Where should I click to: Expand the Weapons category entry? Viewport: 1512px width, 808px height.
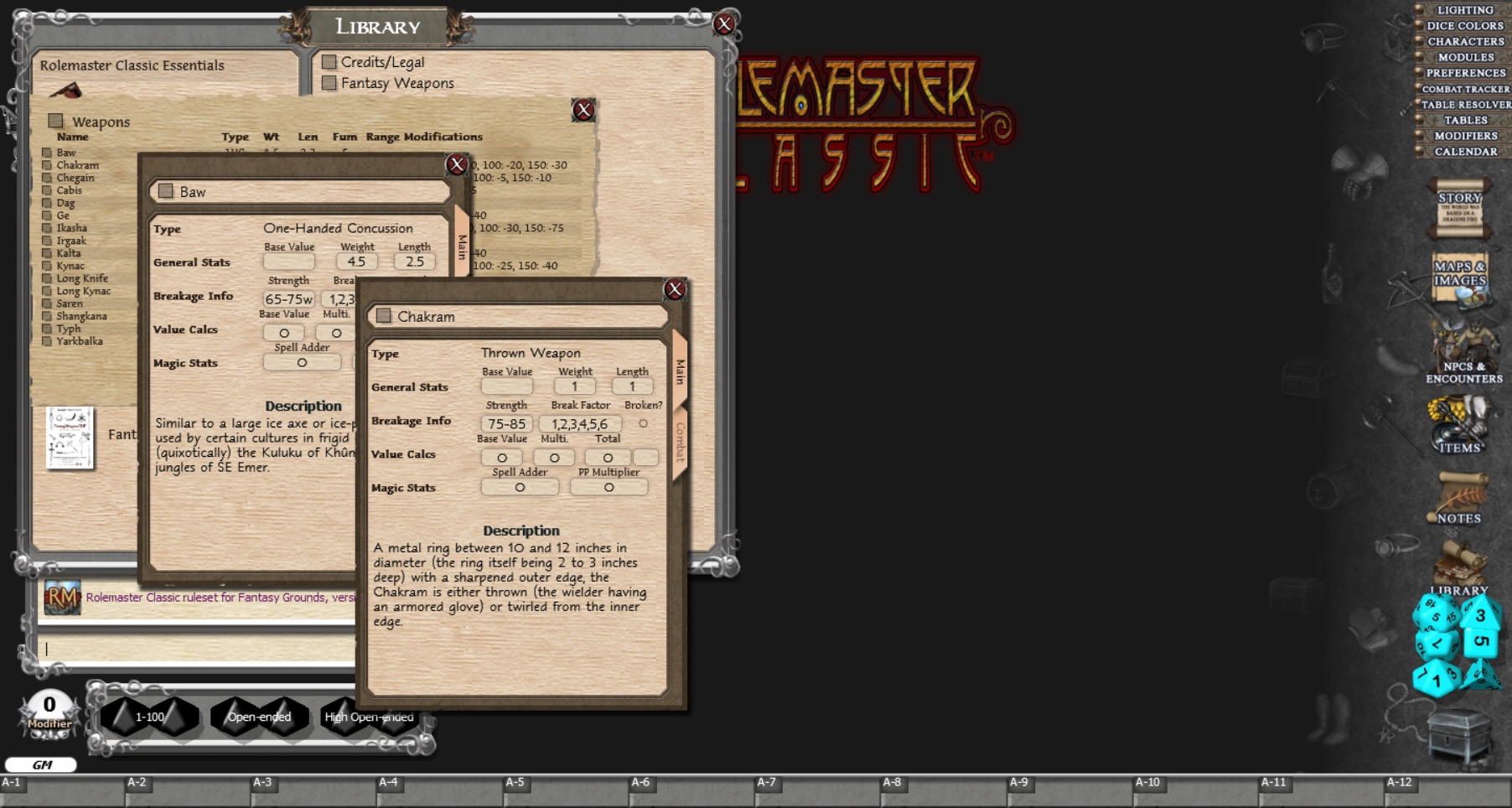pos(55,120)
